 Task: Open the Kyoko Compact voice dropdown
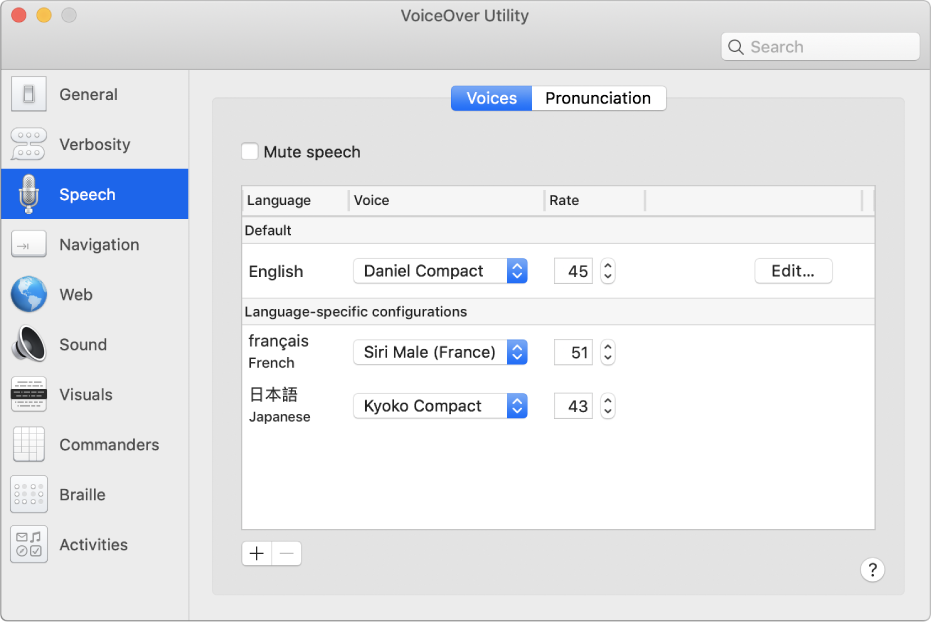(440, 406)
